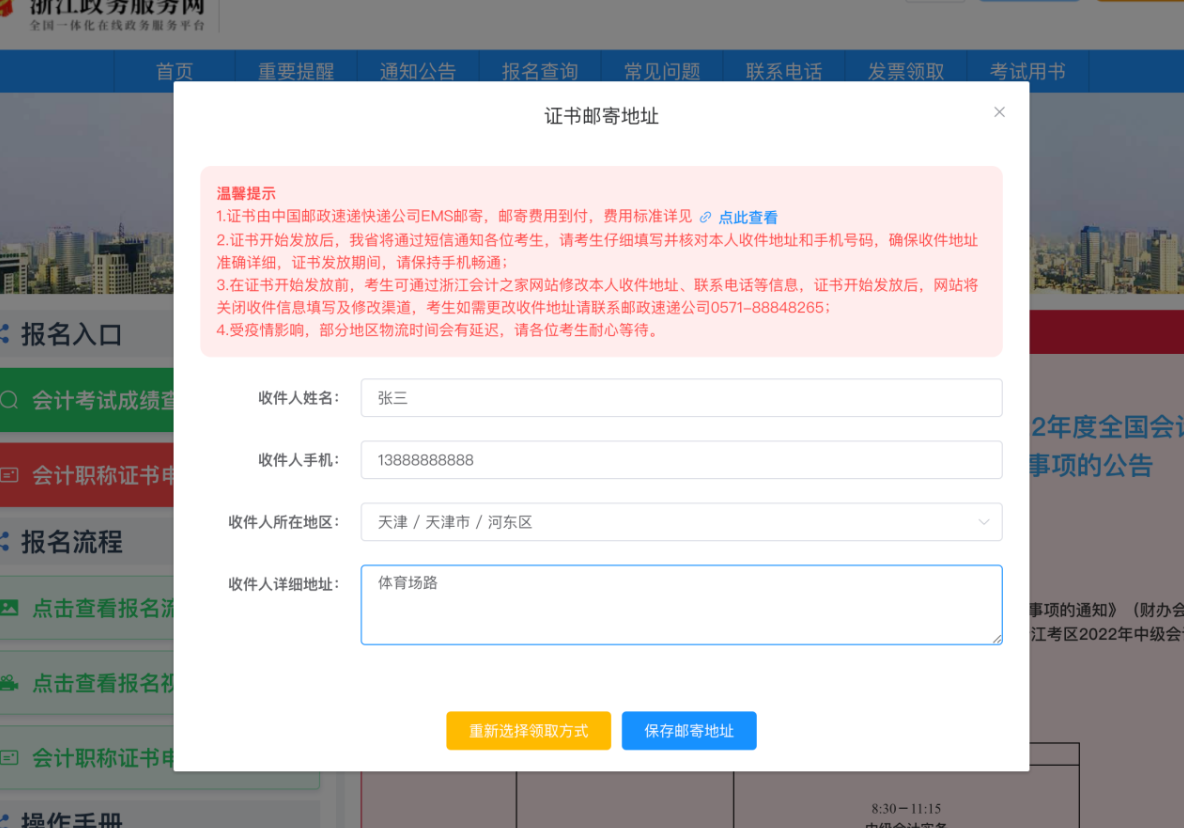Click the 重新选择领取方式 button
The width and height of the screenshot is (1184, 828).
(528, 731)
